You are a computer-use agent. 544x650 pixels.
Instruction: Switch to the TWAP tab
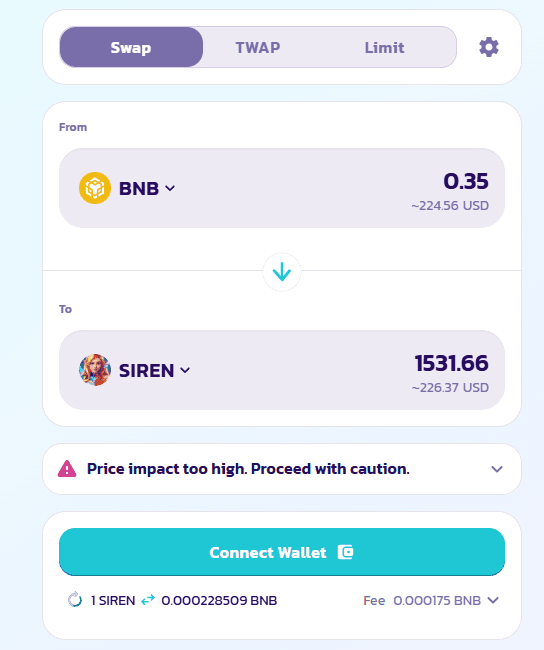[258, 47]
